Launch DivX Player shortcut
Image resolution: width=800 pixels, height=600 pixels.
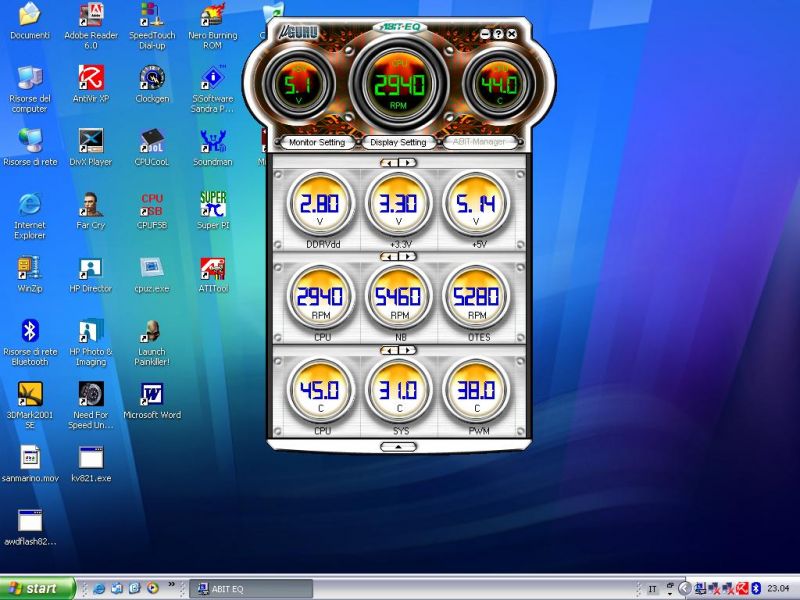tap(91, 147)
